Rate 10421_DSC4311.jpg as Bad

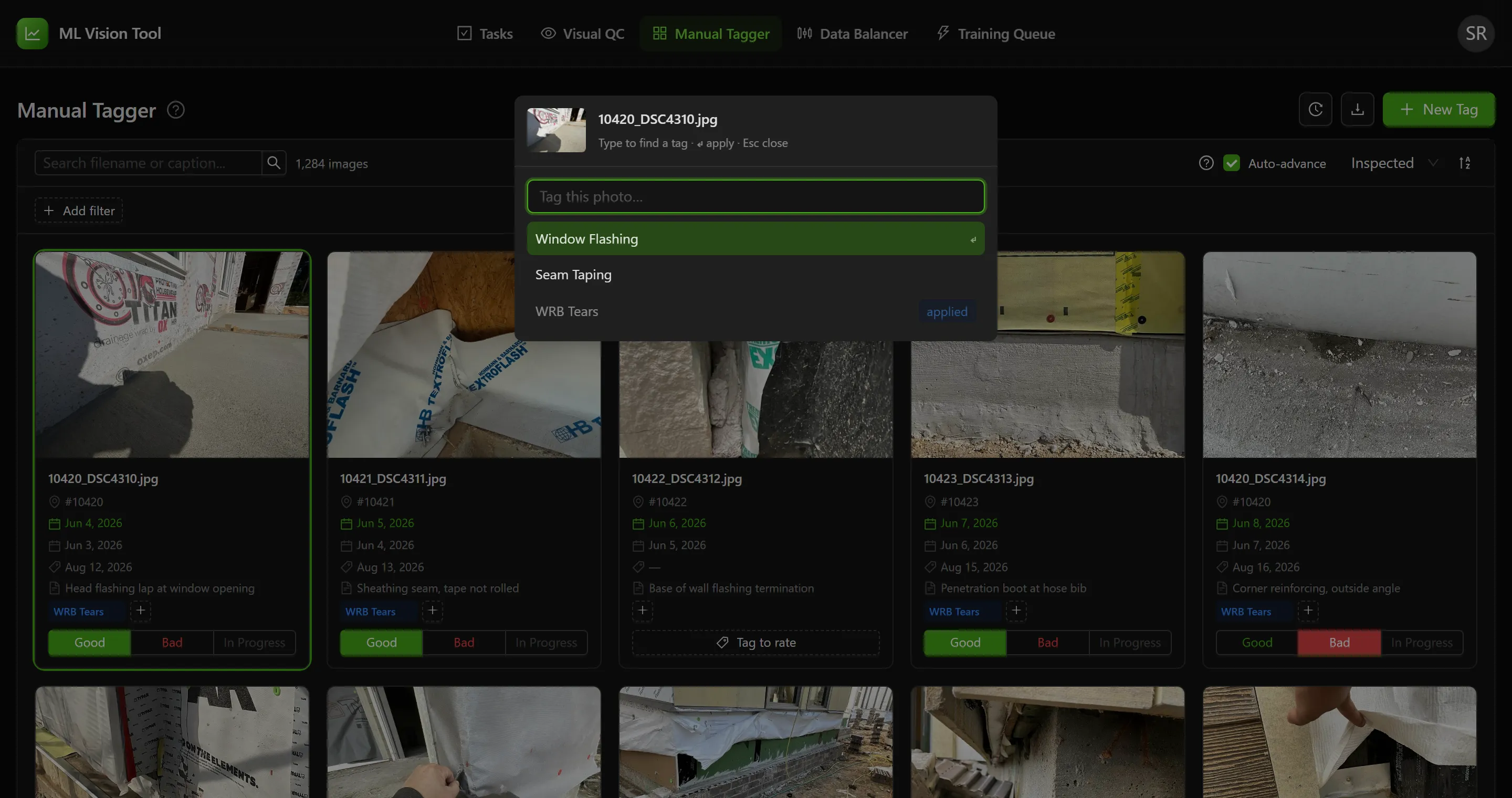click(x=464, y=642)
